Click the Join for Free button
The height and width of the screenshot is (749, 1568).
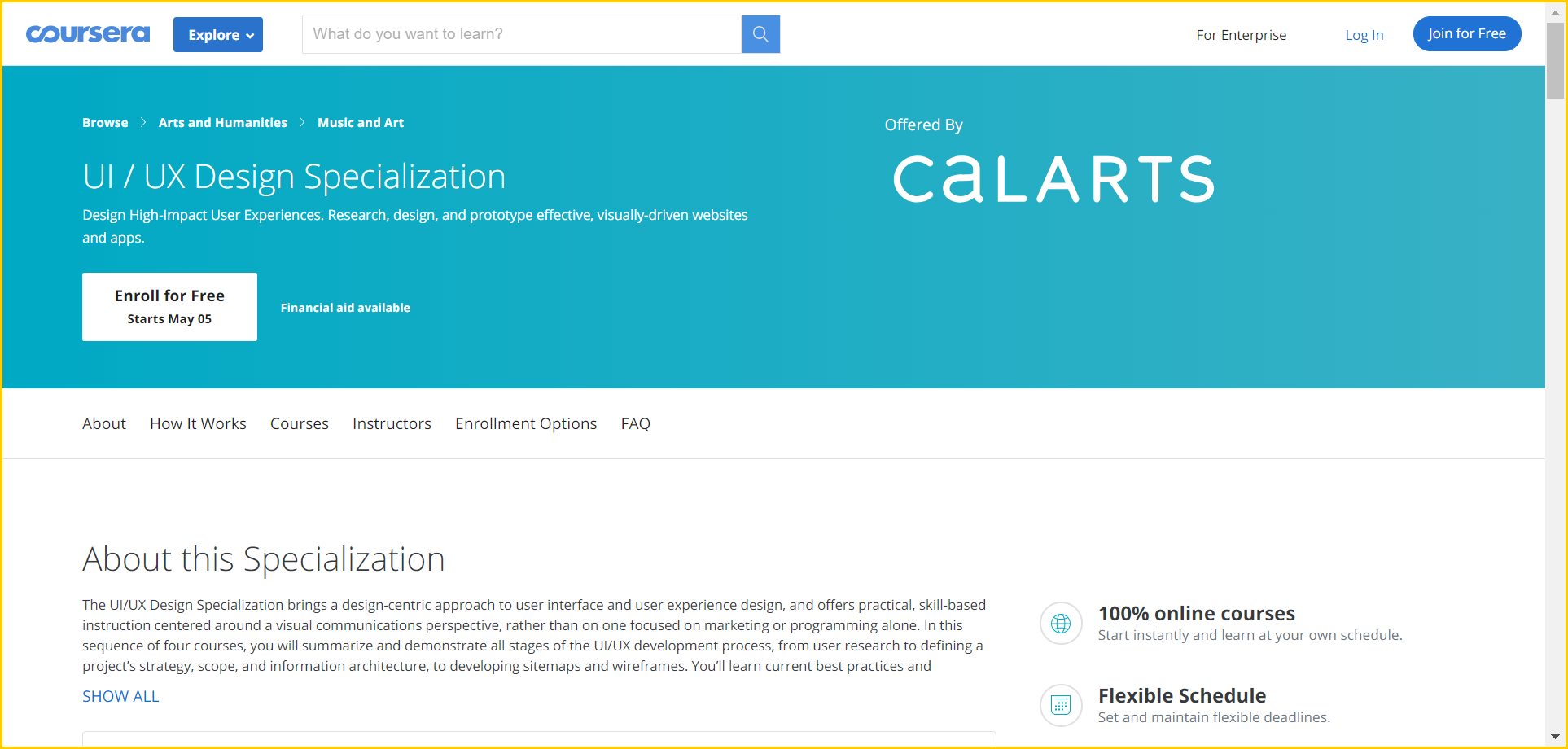coord(1467,33)
